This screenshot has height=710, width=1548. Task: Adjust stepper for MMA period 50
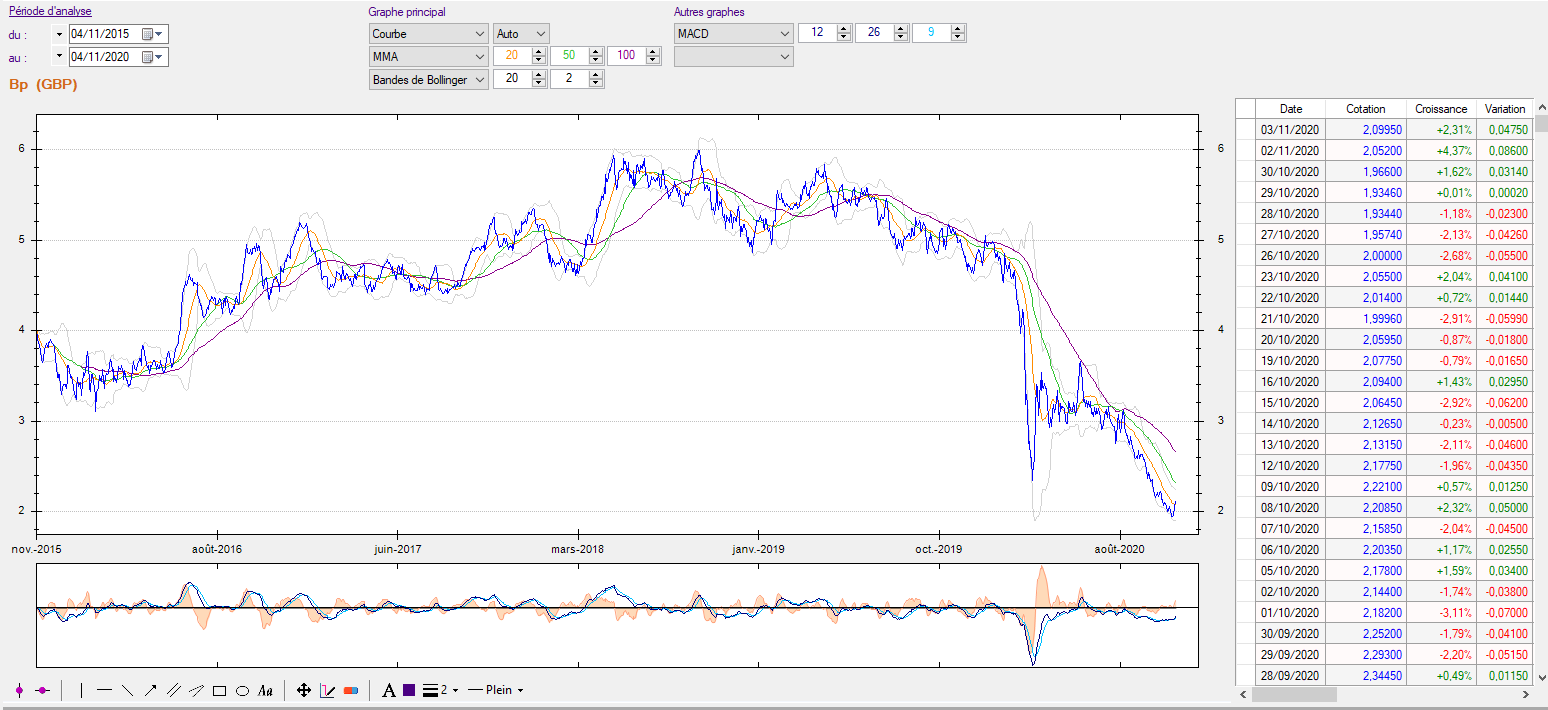tap(596, 56)
